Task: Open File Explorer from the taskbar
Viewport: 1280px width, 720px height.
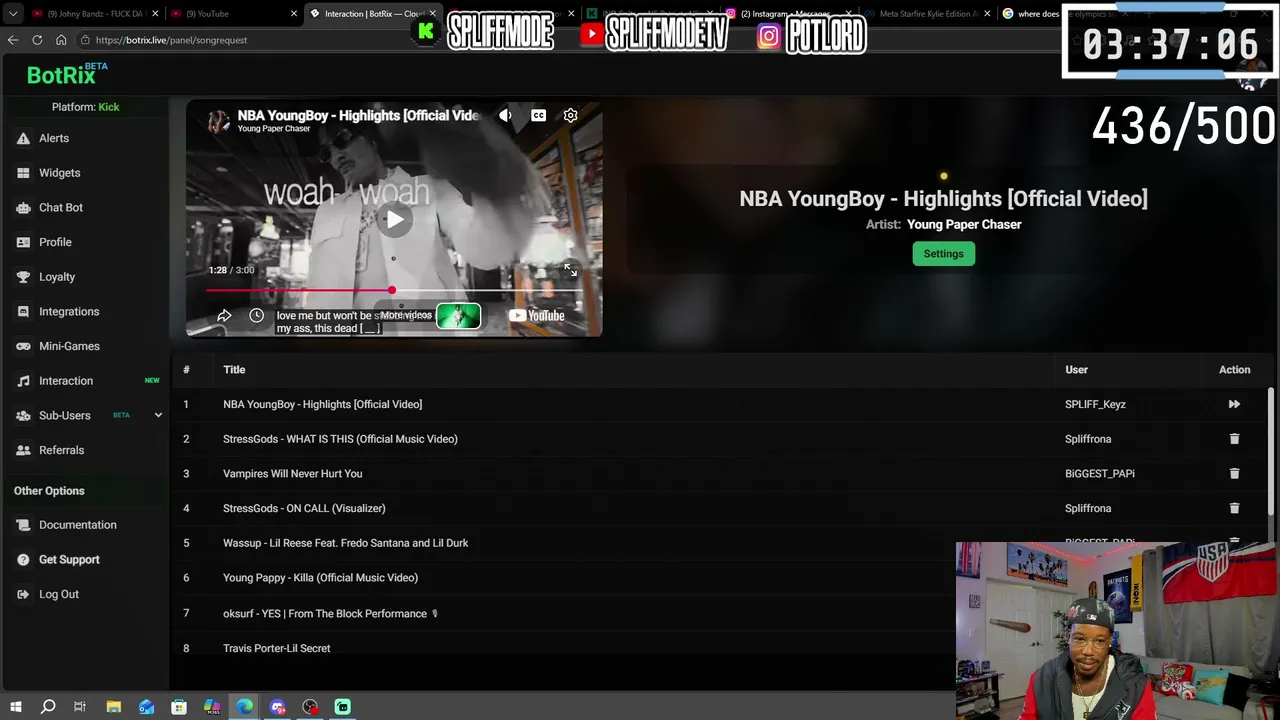Action: pyautogui.click(x=114, y=707)
